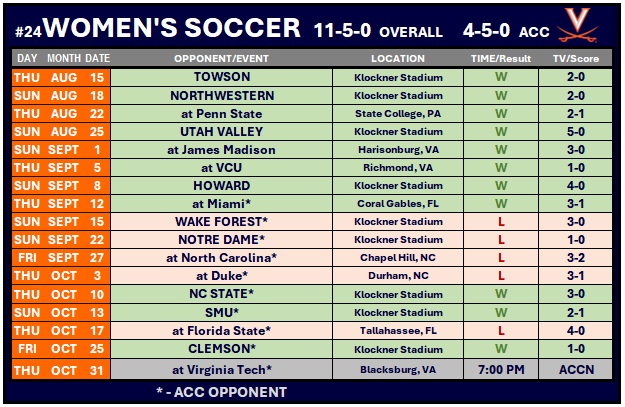Click the CLEMSON* opponent cell
This screenshot has height=407, width=625.
[220, 349]
